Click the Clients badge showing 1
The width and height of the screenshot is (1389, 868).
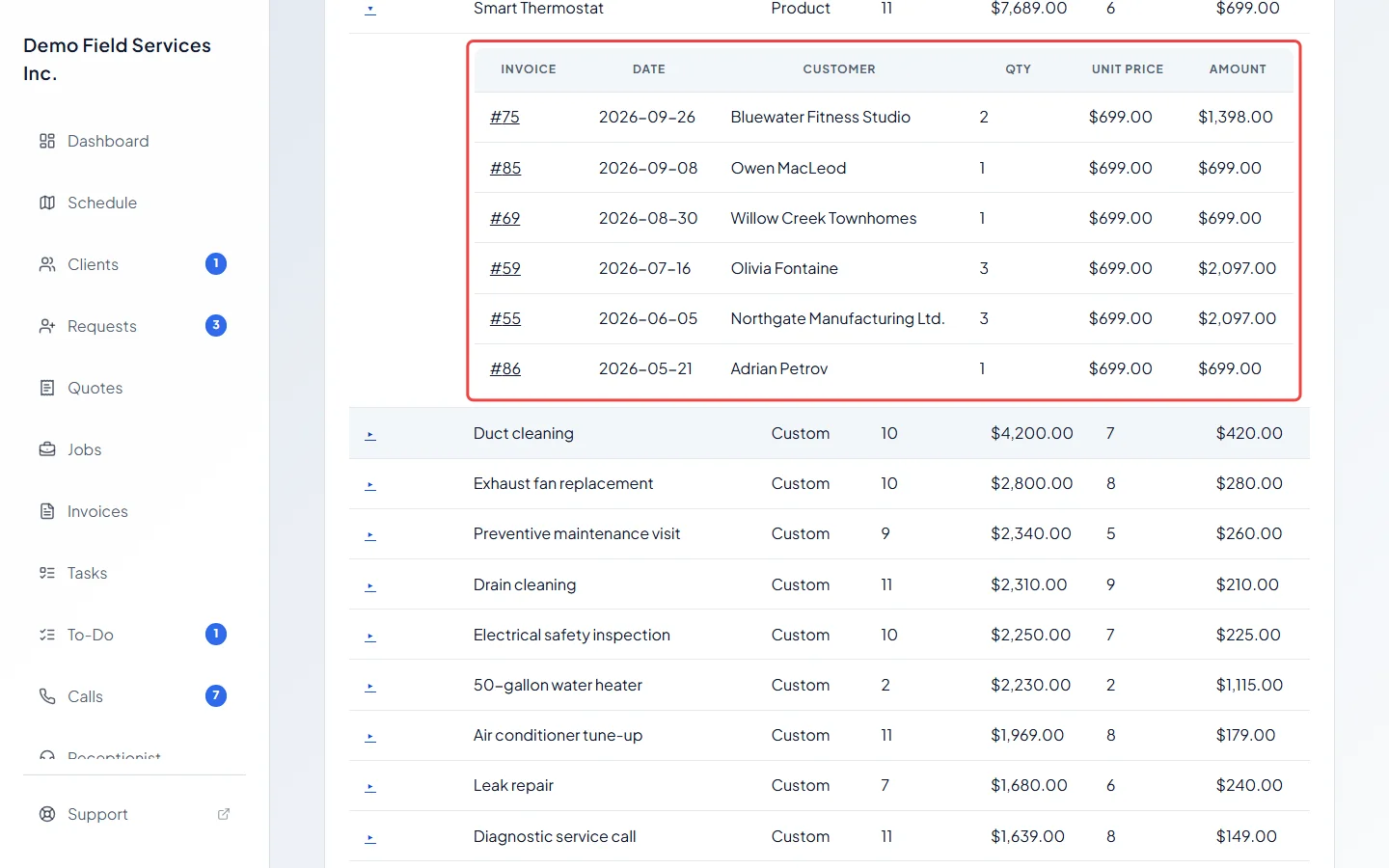click(216, 263)
